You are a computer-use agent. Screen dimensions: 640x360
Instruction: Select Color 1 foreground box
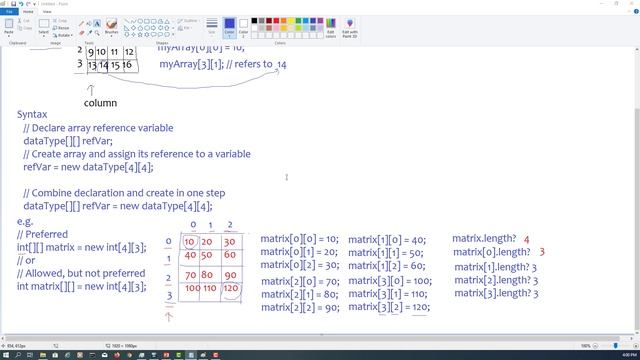[x=229, y=28]
